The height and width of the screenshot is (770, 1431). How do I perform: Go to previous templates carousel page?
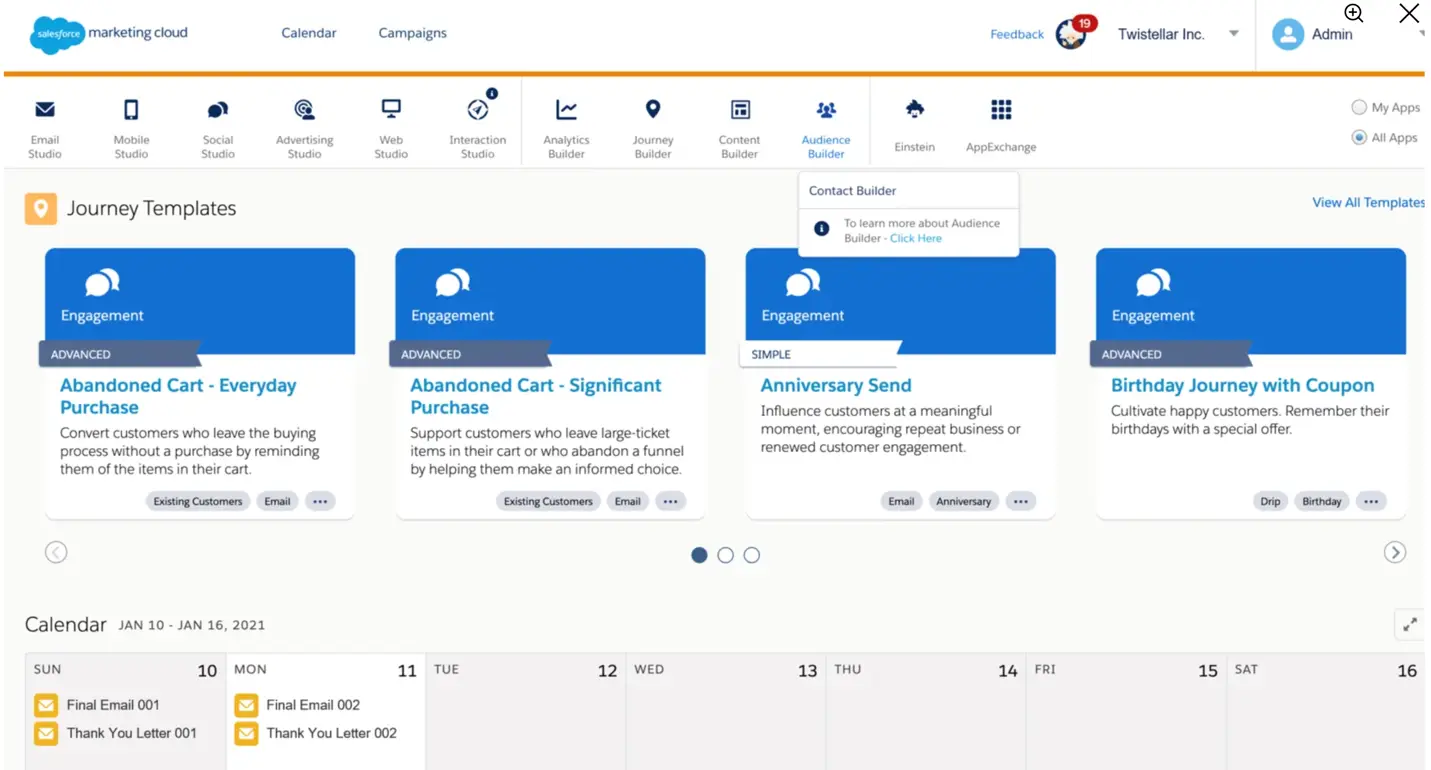pos(56,552)
